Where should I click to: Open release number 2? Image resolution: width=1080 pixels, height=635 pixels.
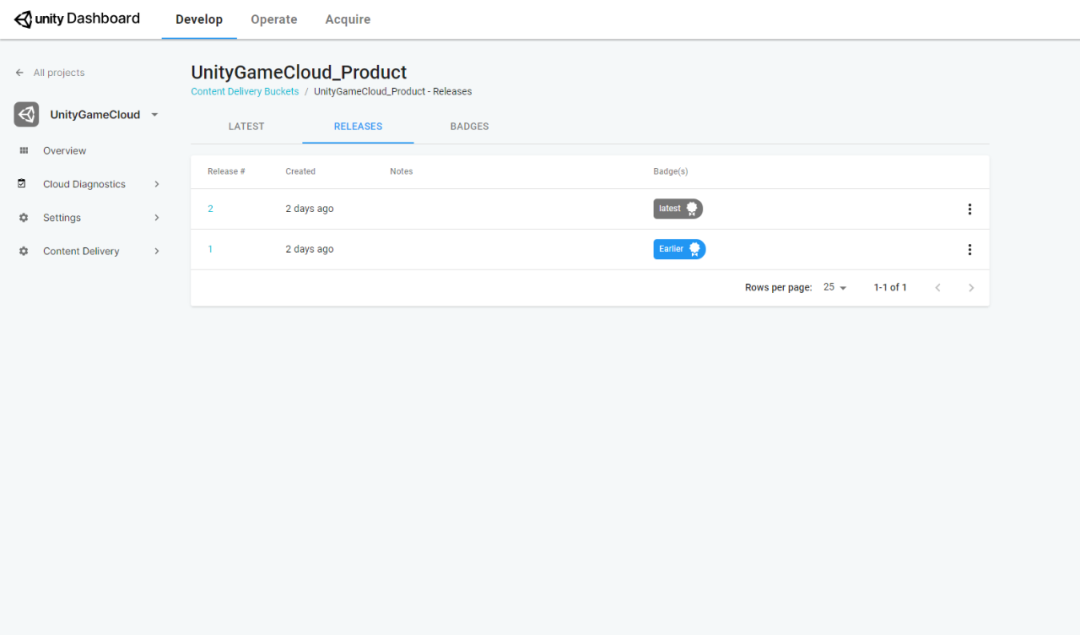[x=211, y=209]
